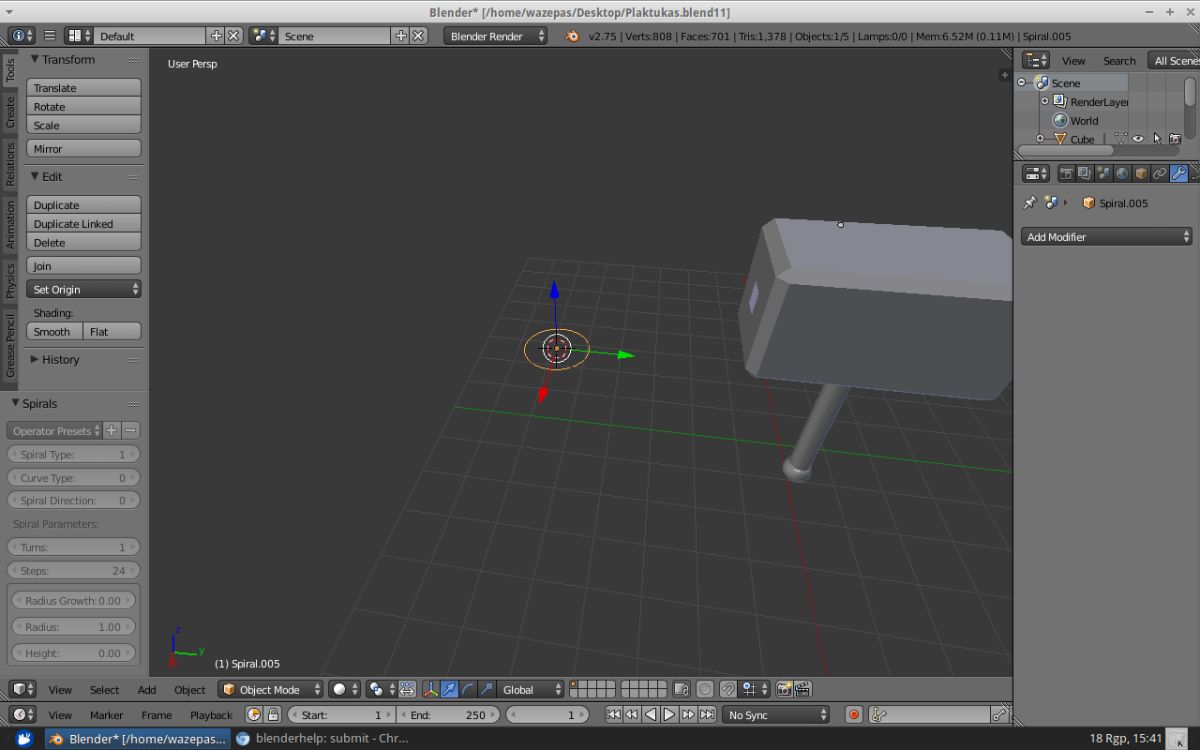Viewport: 1200px width, 750px height.
Task: Open the World properties tab icon
Action: 1122,173
